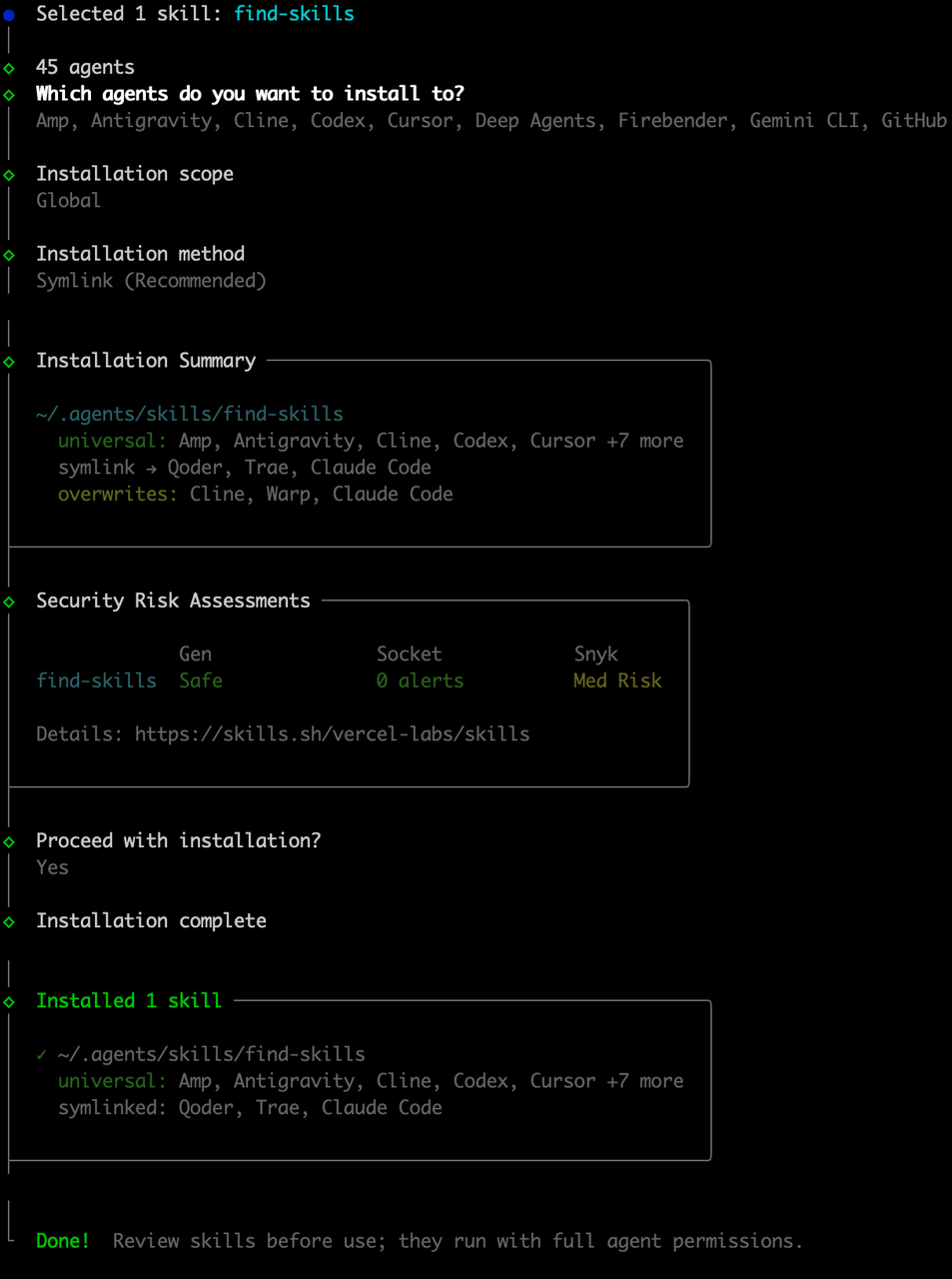Open the skills.sh/vercel-labs/skills details URL
This screenshot has height=1279, width=952.
[333, 734]
